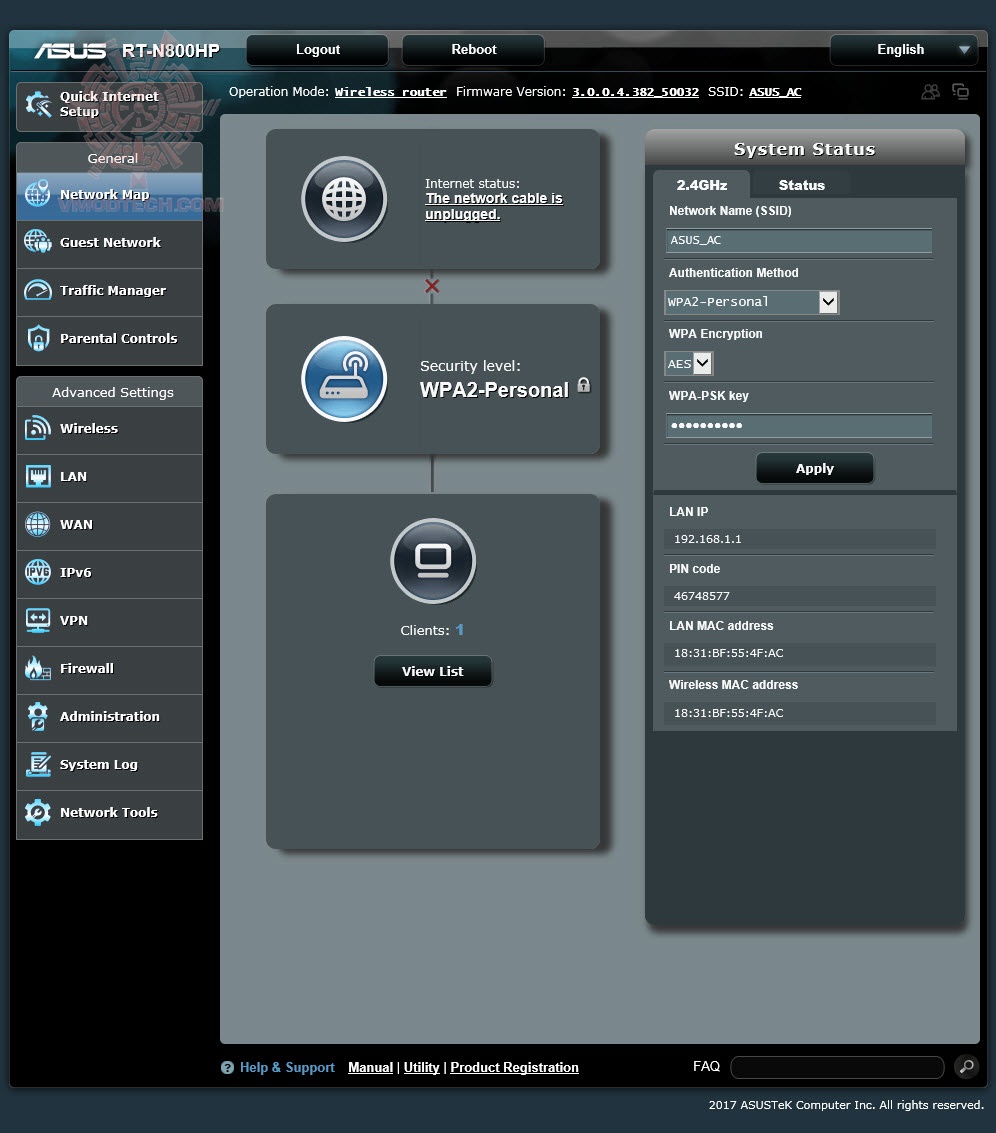
Task: Click the Reboot button
Action: pyautogui.click(x=473, y=50)
